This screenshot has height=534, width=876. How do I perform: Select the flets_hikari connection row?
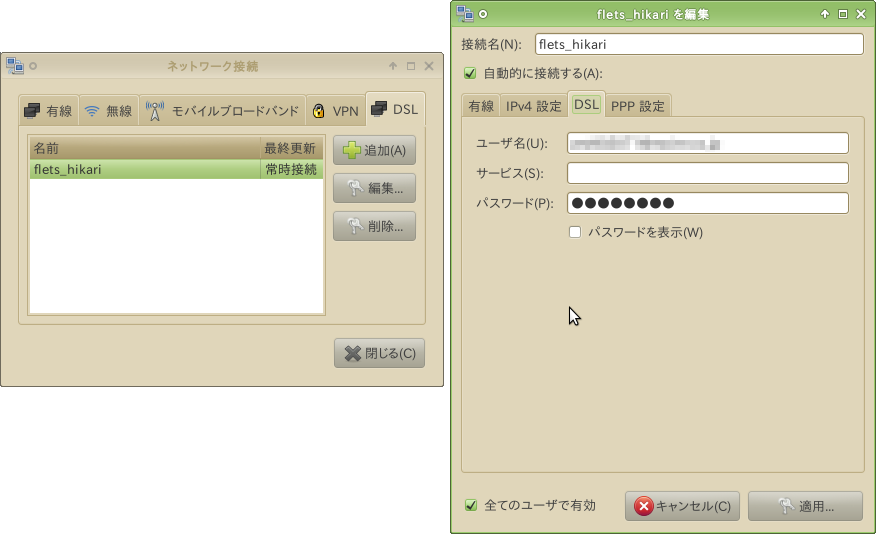click(x=177, y=169)
